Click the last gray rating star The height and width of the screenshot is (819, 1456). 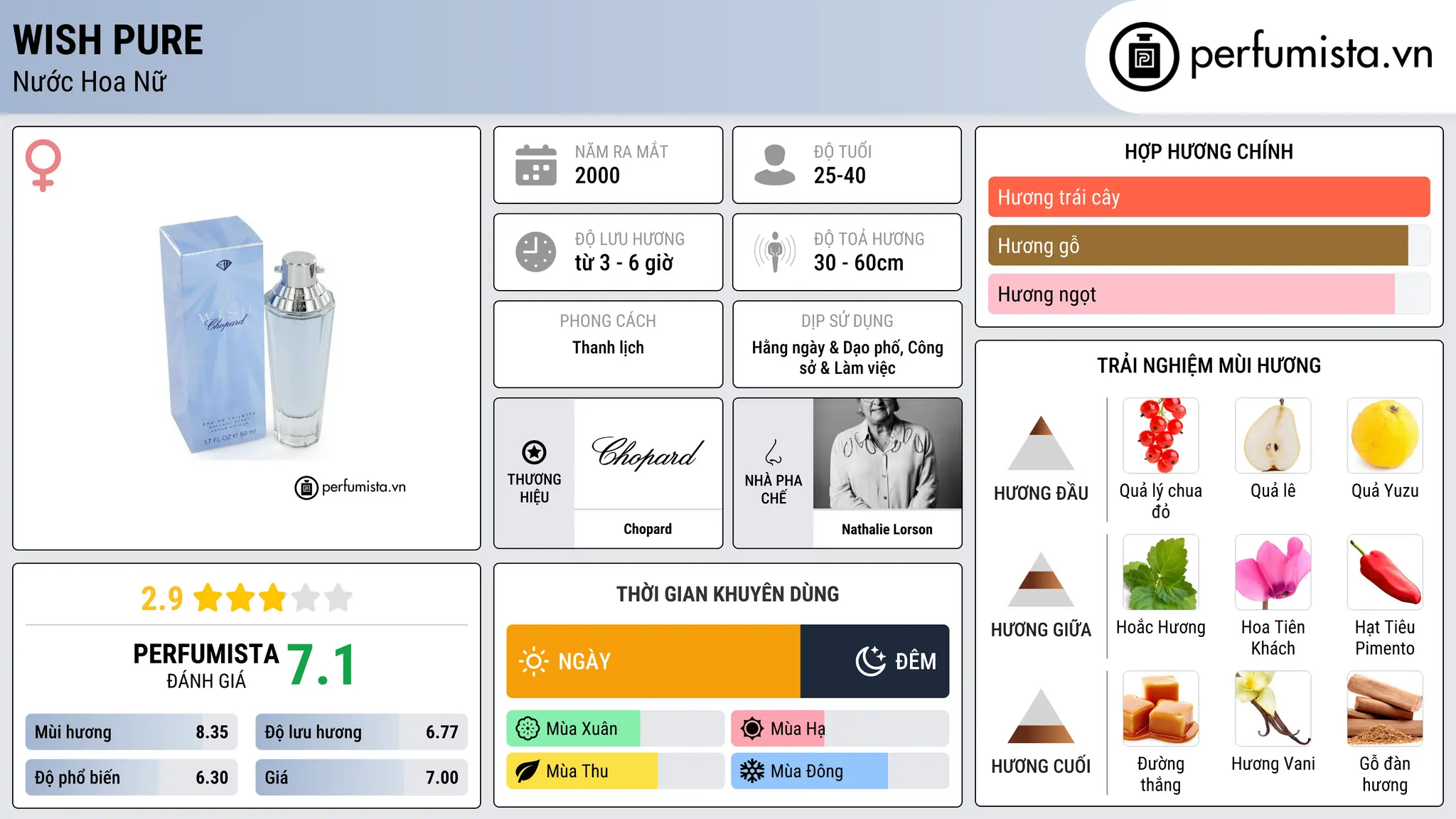click(338, 598)
